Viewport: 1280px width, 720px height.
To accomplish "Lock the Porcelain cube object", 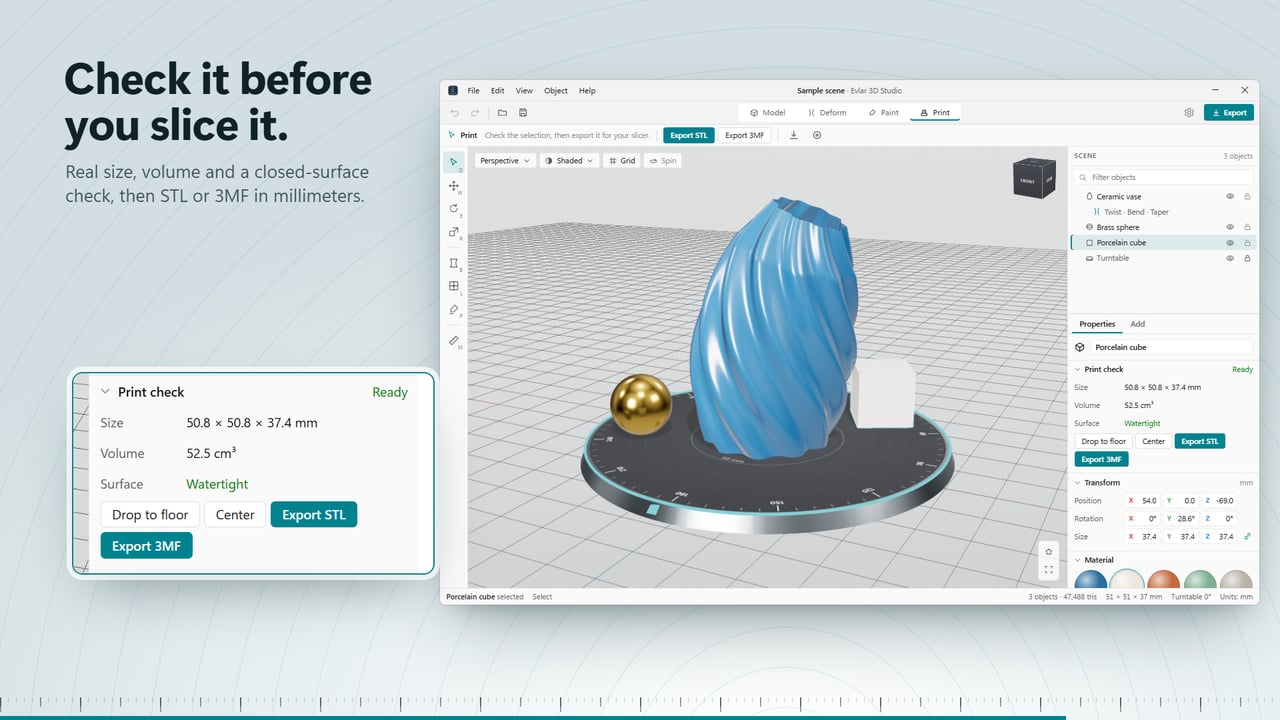I will [x=1247, y=243].
